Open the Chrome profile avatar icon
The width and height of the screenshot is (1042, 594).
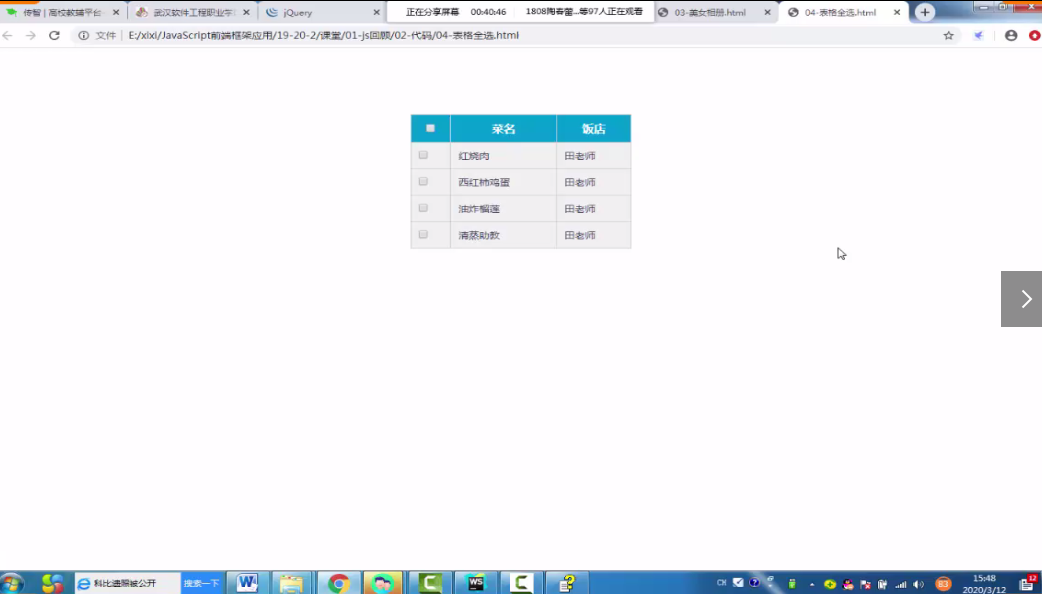pos(1011,35)
